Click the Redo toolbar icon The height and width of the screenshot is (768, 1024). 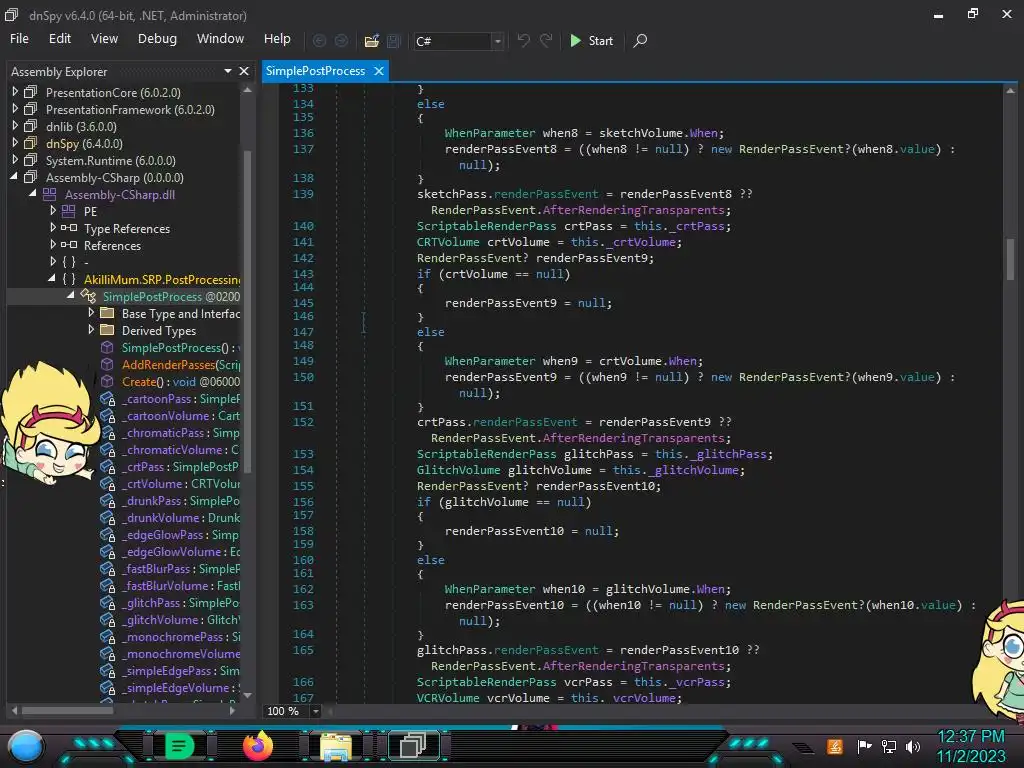coord(546,40)
